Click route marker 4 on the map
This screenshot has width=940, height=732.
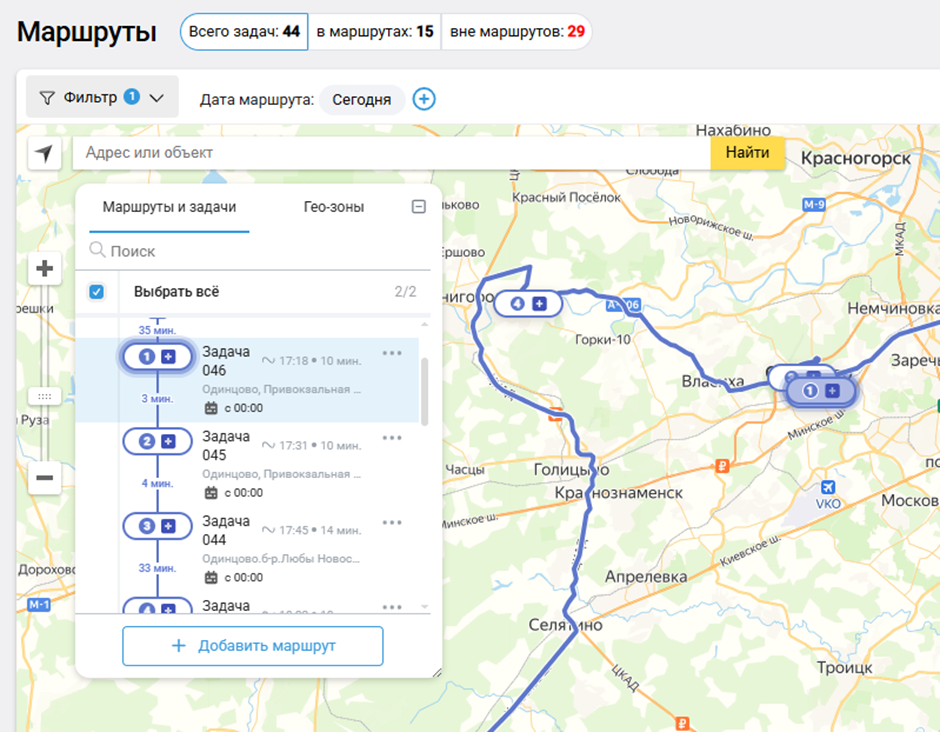coord(527,303)
